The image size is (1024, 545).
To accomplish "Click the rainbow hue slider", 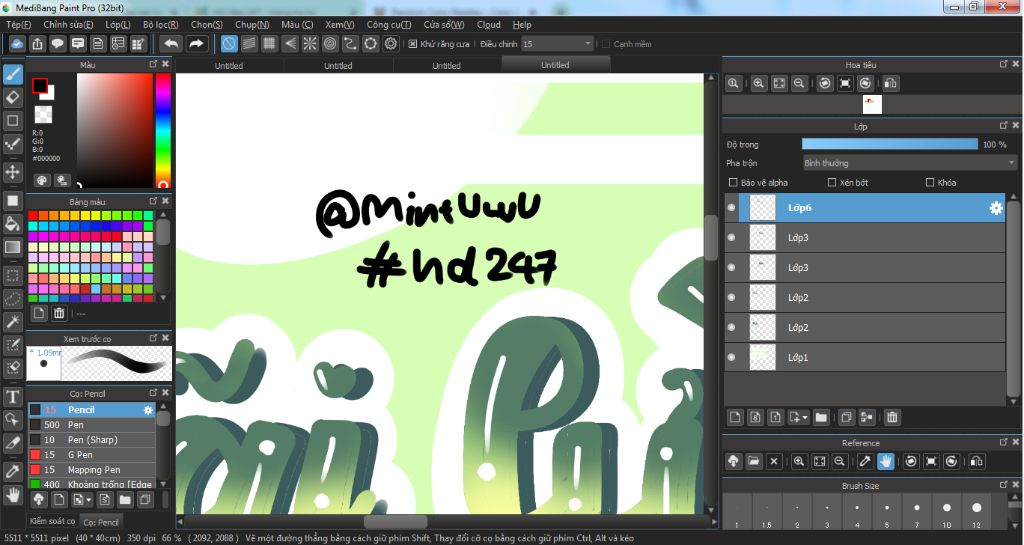I will pyautogui.click(x=163, y=131).
